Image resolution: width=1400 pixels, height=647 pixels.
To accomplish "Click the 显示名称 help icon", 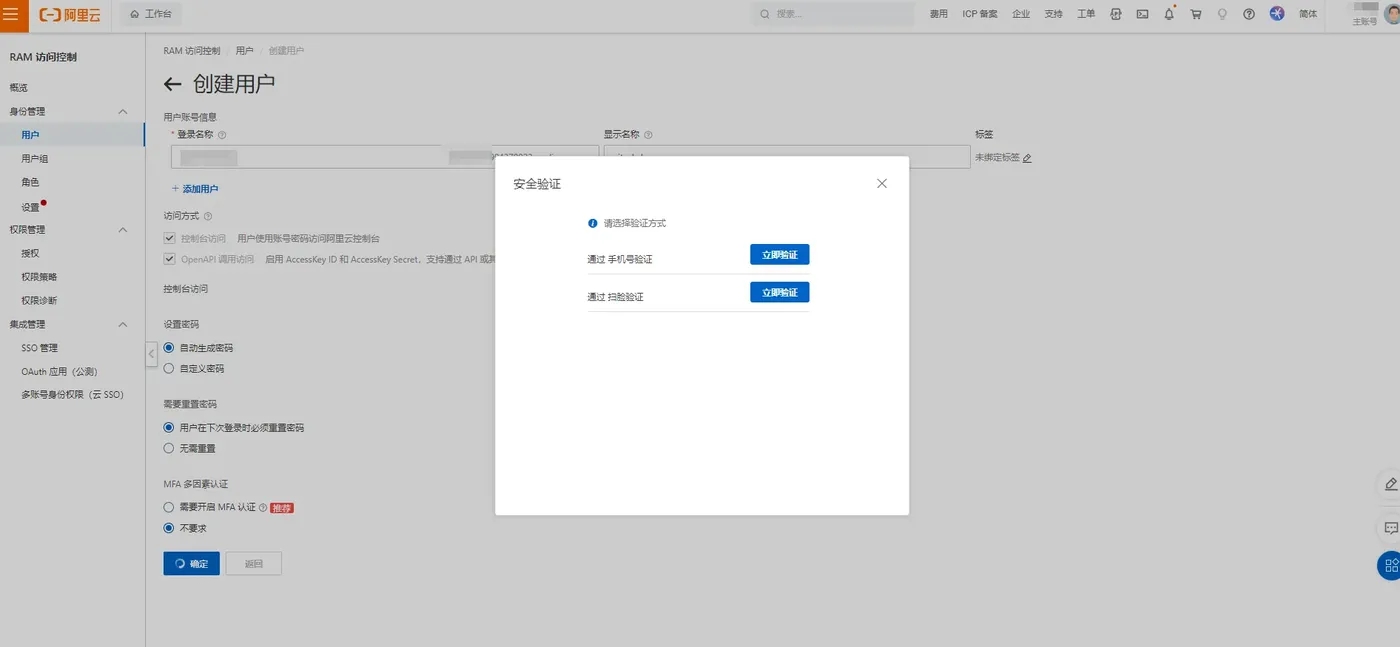I will 648,134.
